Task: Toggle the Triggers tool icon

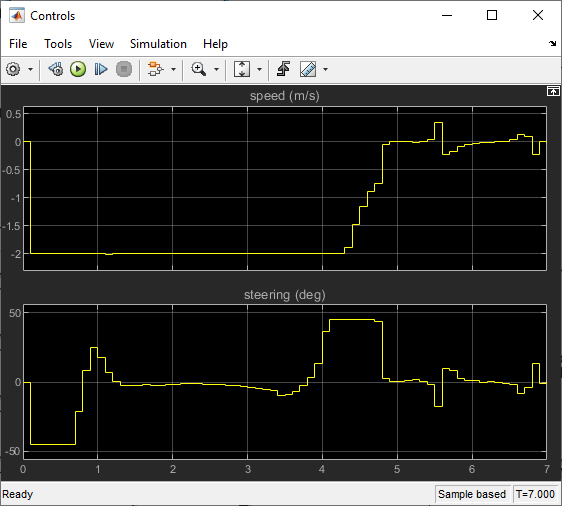Action: click(x=284, y=69)
